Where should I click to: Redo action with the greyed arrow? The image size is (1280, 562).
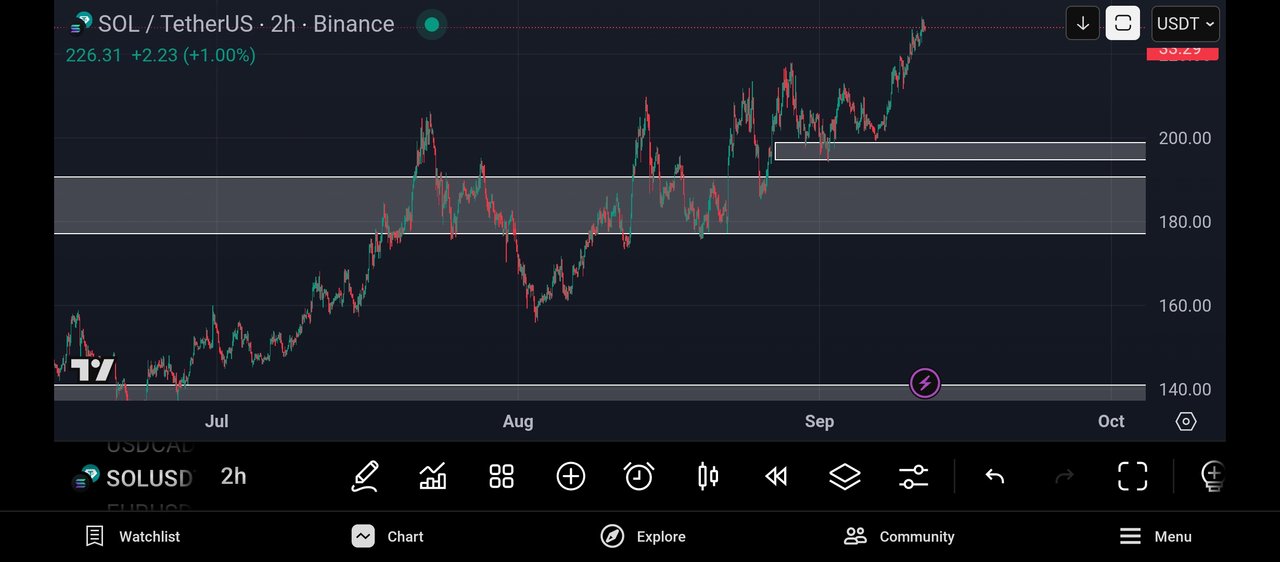pos(1064,476)
